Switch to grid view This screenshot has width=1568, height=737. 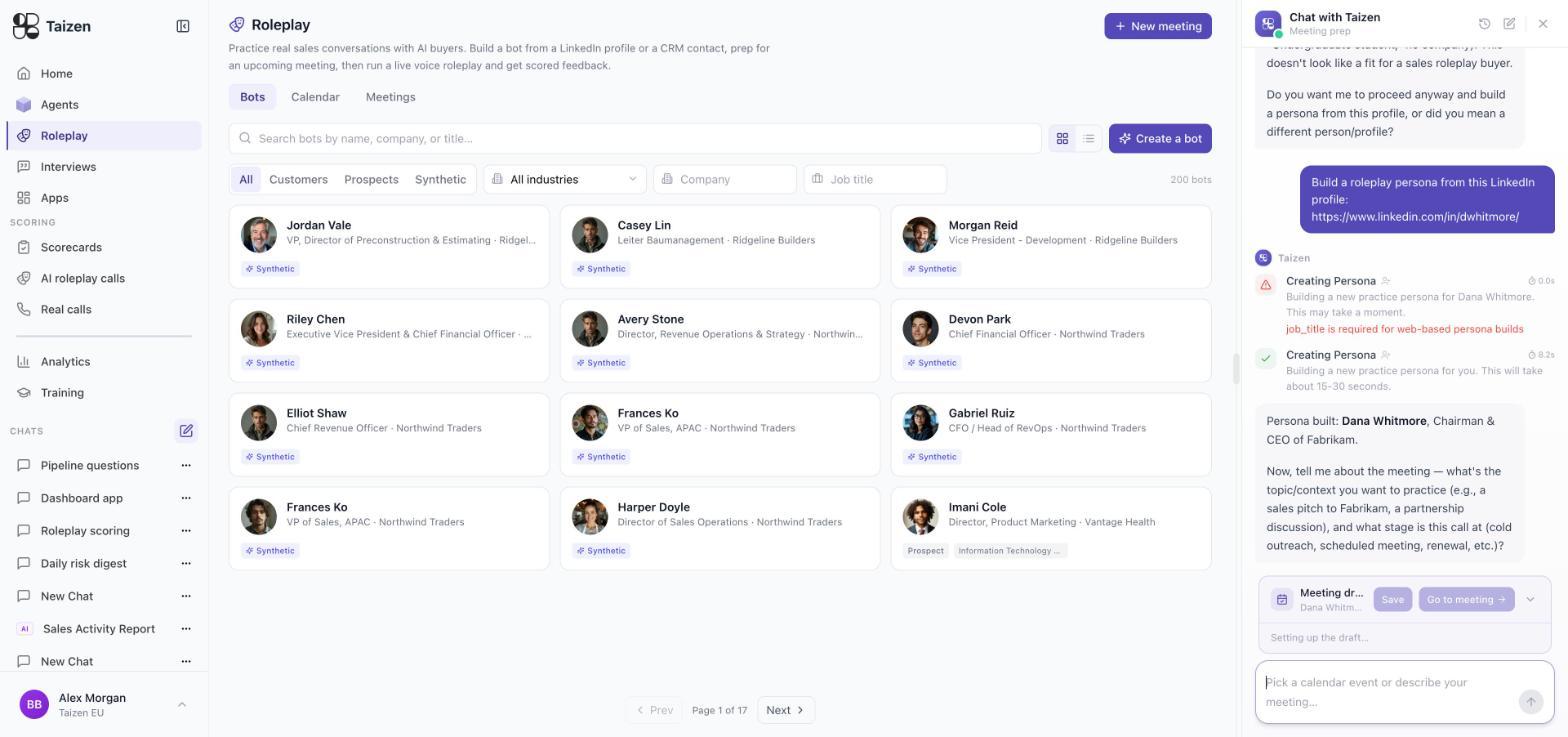pyautogui.click(x=1062, y=139)
